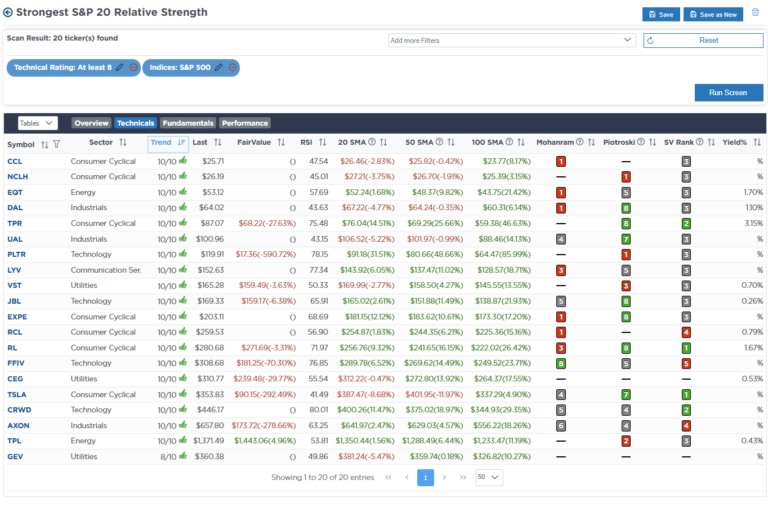
Task: Click the help icon beside SV Rank
Action: point(701,143)
